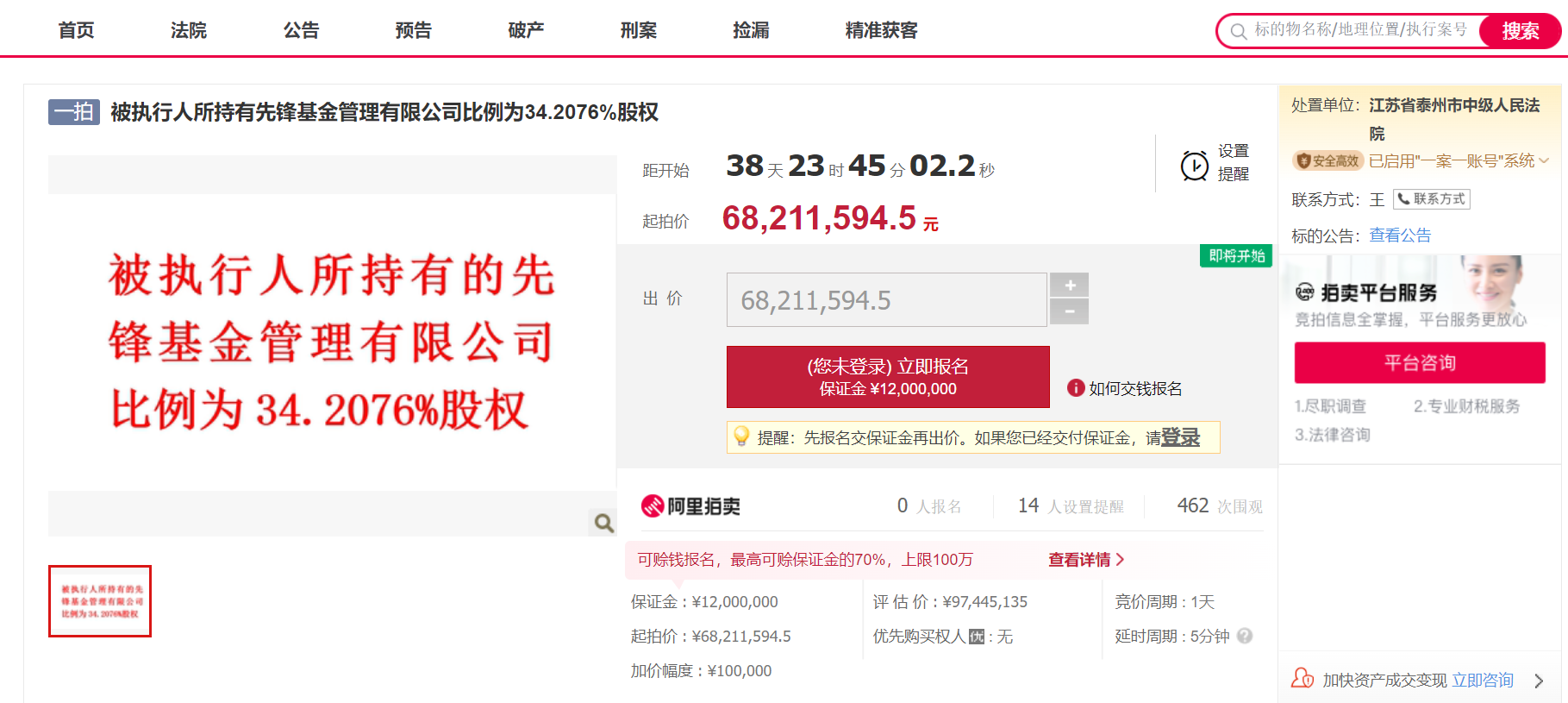Click the 安全高效 shield badge

coord(1327,161)
